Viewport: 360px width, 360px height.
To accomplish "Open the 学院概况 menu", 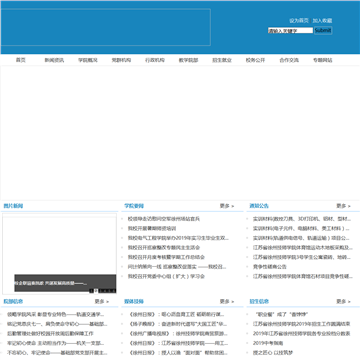I will [88, 60].
